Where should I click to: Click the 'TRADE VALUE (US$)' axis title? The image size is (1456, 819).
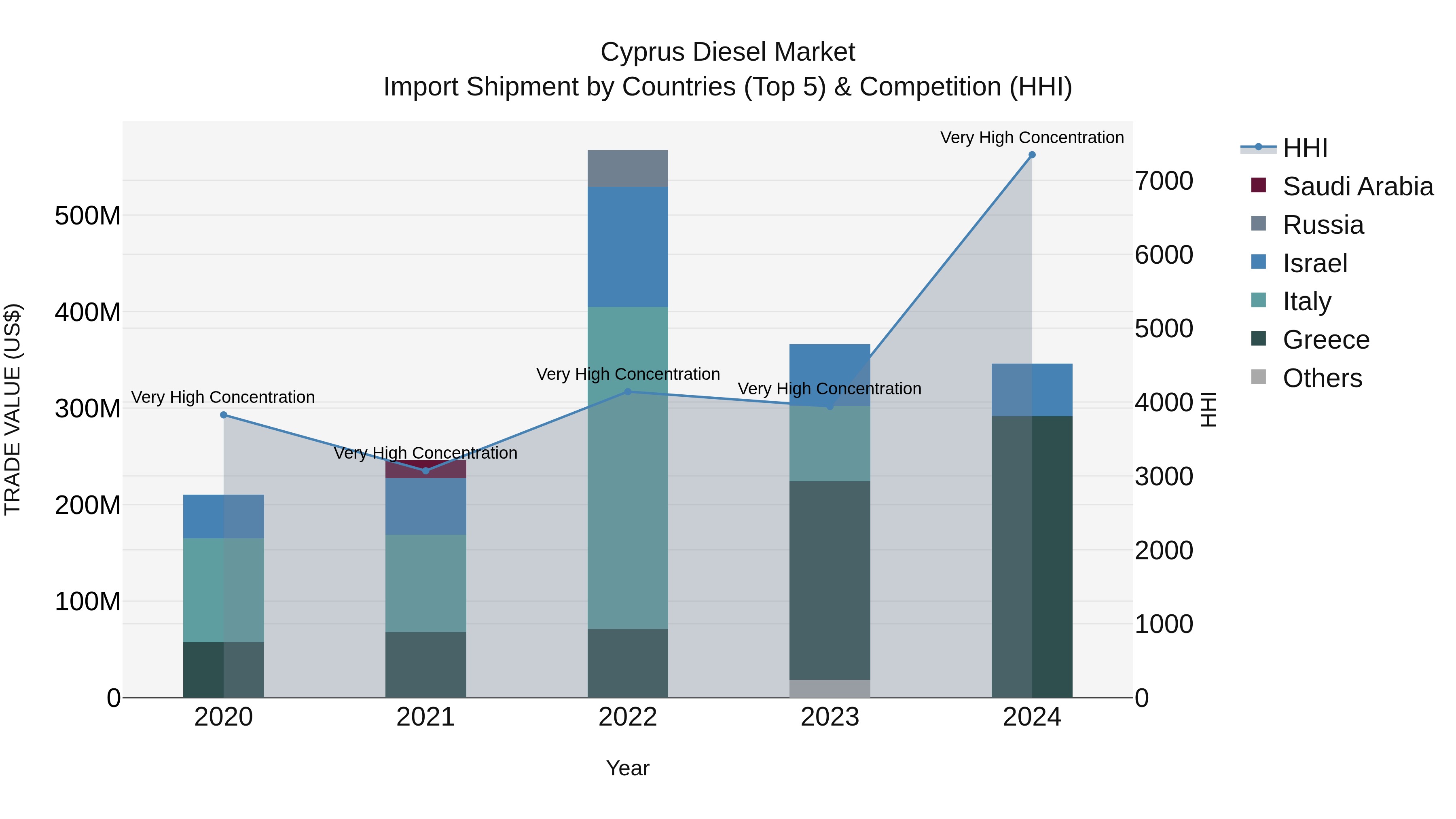(x=13, y=409)
